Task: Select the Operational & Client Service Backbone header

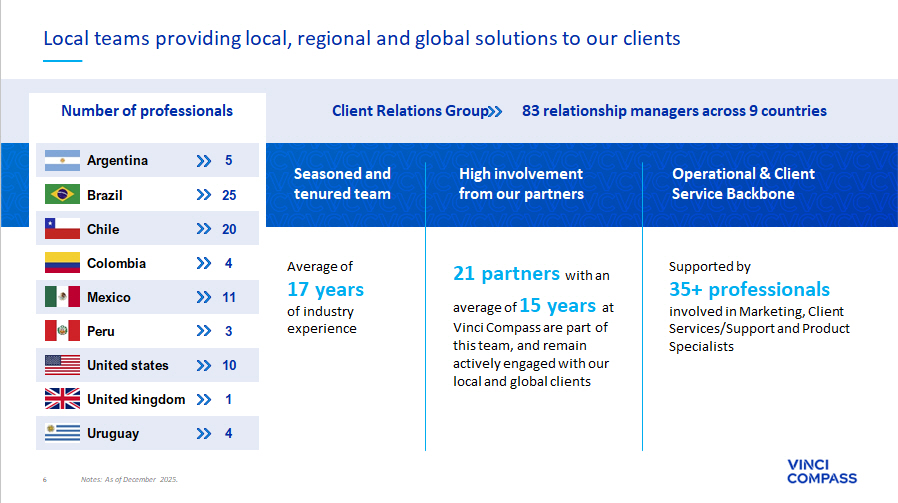Action: [743, 183]
